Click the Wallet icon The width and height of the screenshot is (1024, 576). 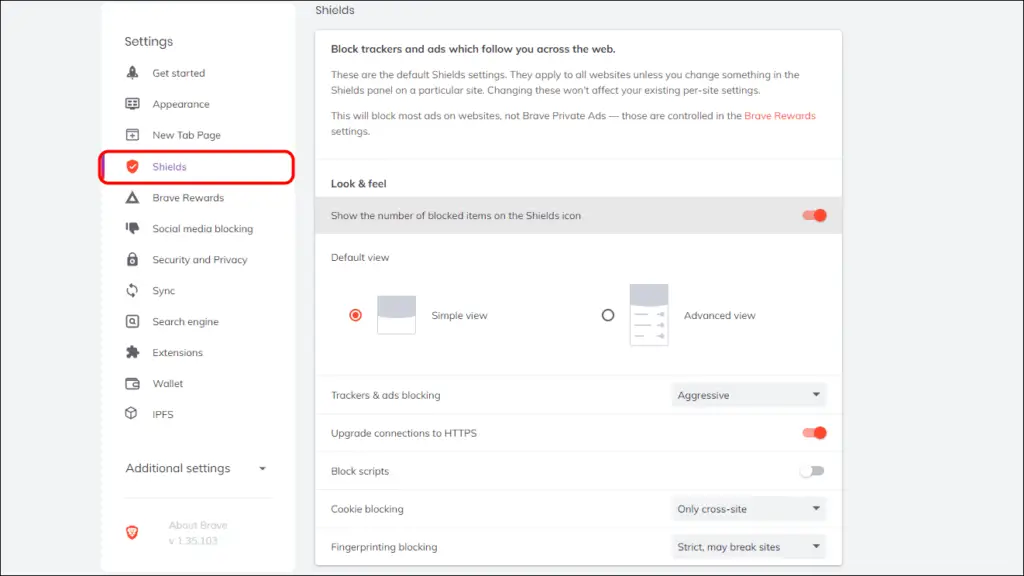pos(132,383)
